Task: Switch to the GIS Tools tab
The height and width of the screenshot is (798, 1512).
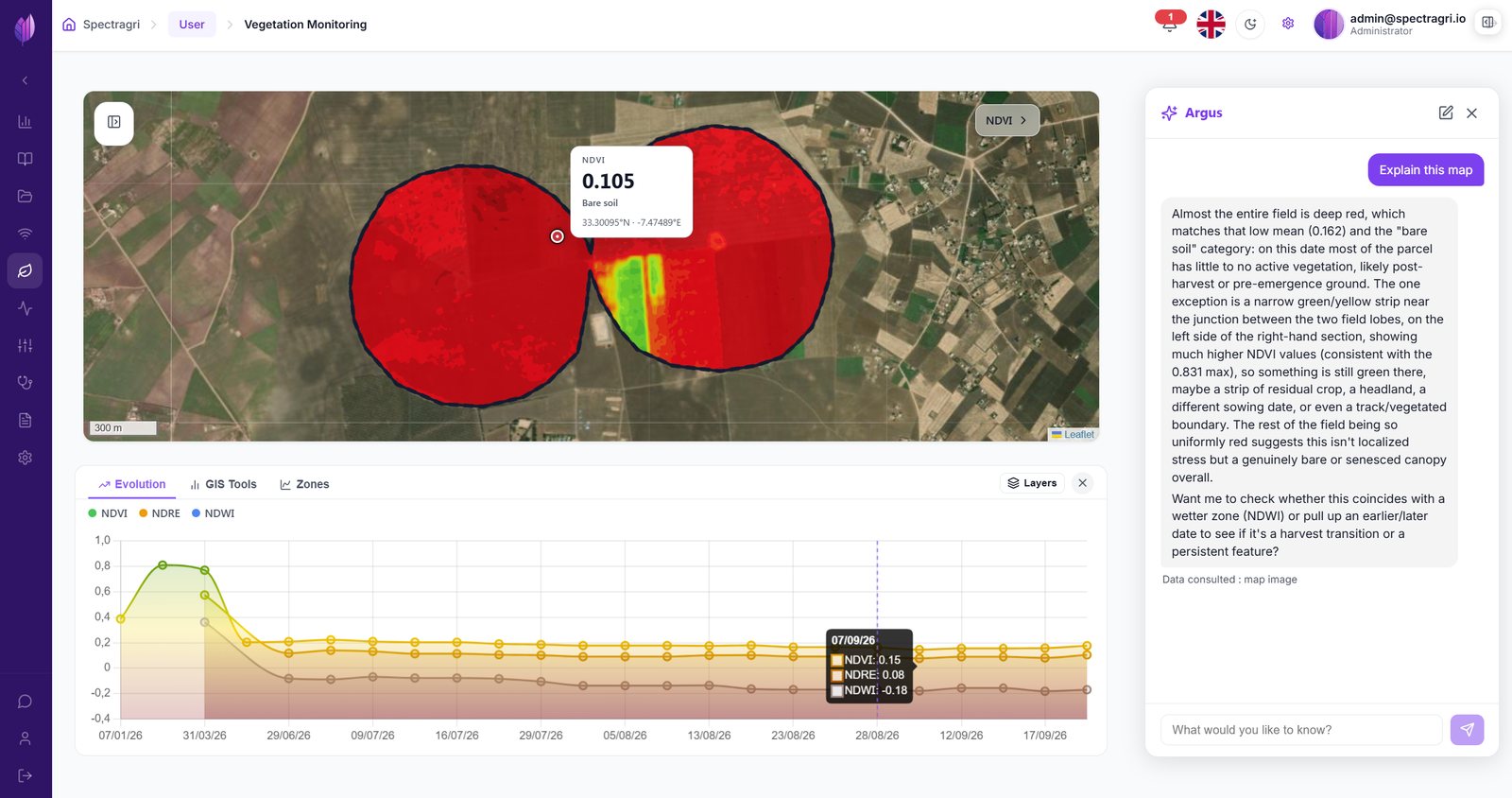Action: (223, 484)
